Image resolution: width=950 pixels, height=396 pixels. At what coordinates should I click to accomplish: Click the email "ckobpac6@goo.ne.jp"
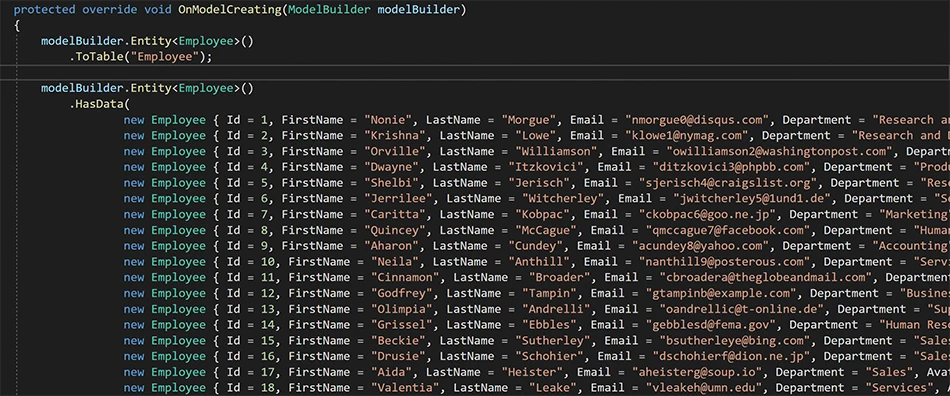[x=707, y=214]
